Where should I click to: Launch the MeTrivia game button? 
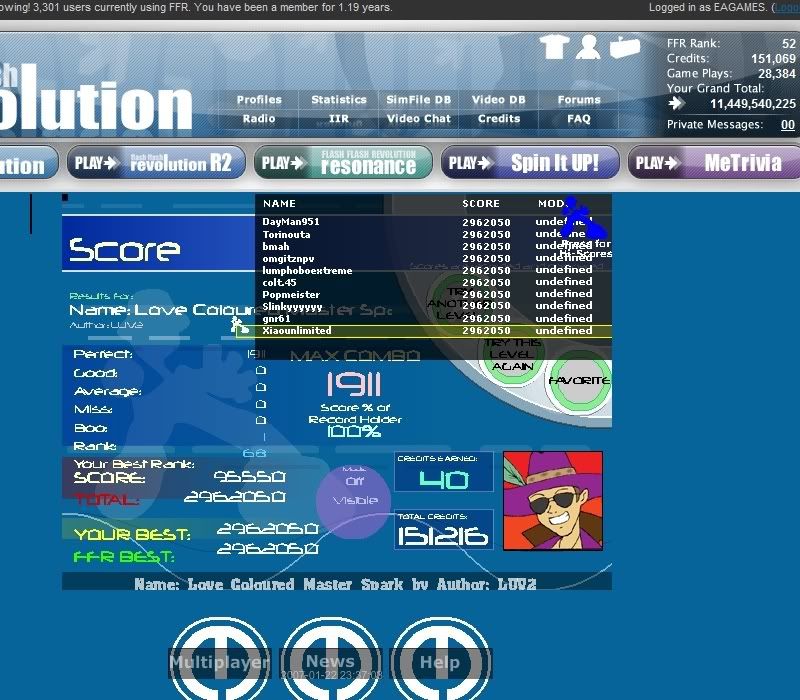tap(715, 163)
